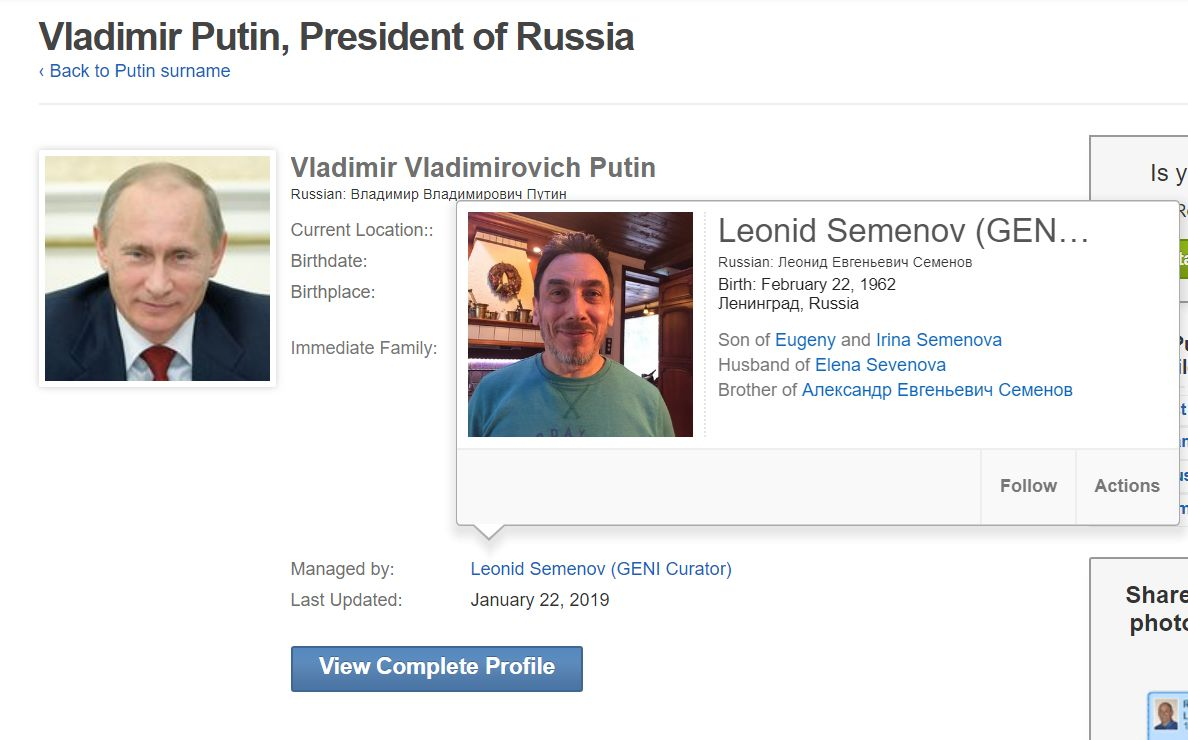Viewport: 1188px width, 740px height.
Task: Click the Last Updated date January 22, 2019
Action: tap(540, 600)
